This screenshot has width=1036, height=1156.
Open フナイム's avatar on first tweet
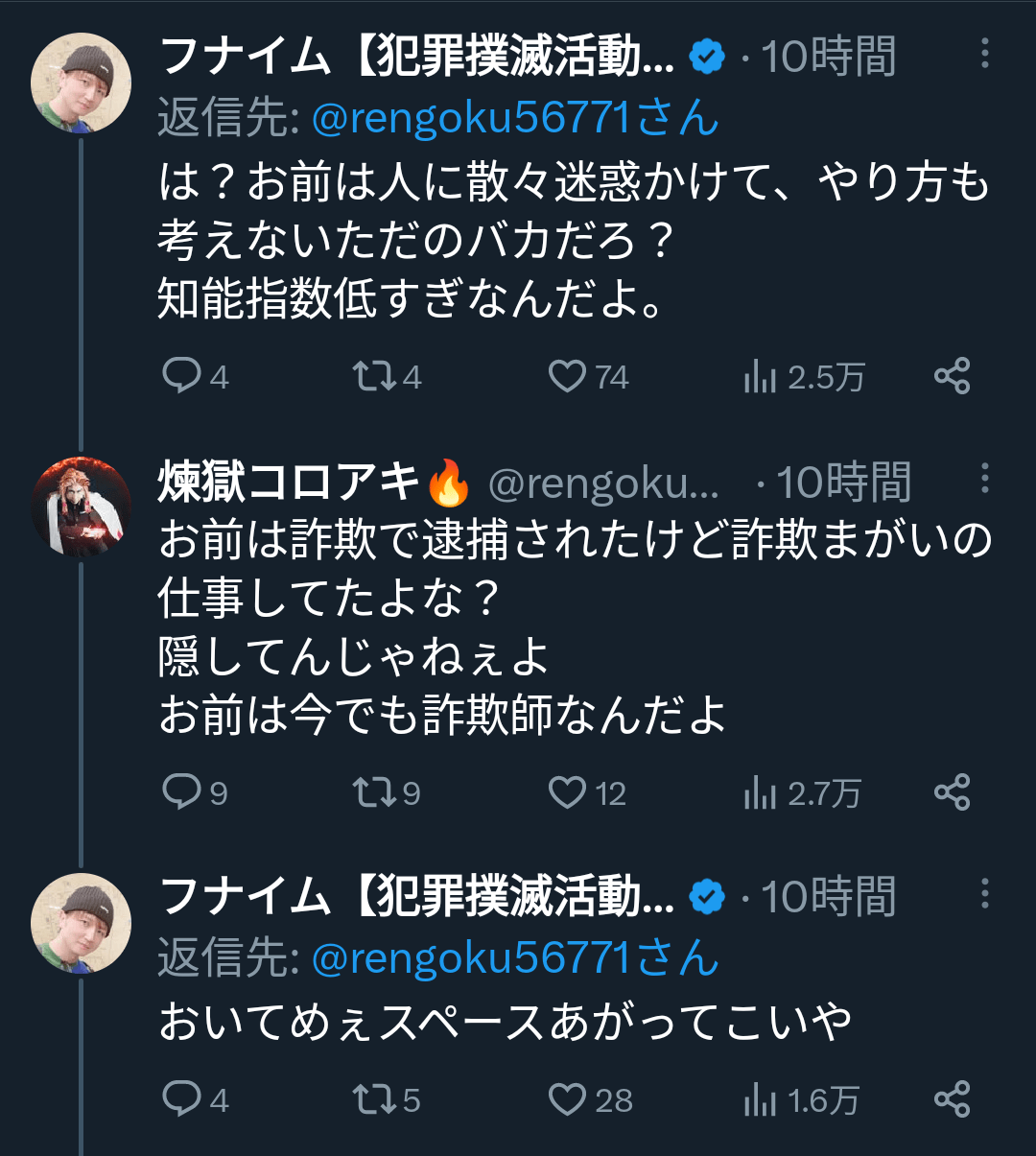[x=81, y=83]
